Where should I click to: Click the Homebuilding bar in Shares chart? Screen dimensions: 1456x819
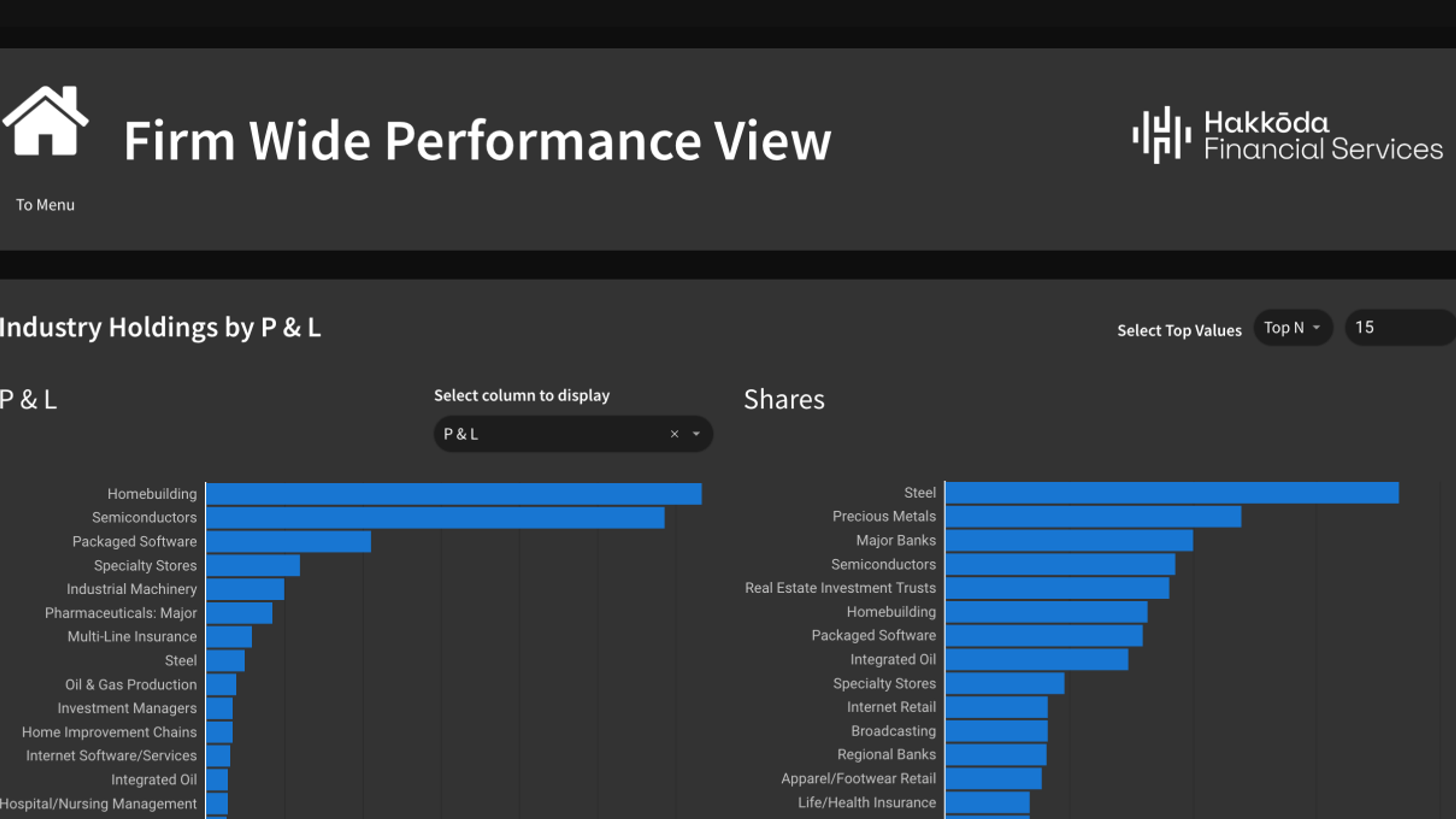click(1047, 612)
